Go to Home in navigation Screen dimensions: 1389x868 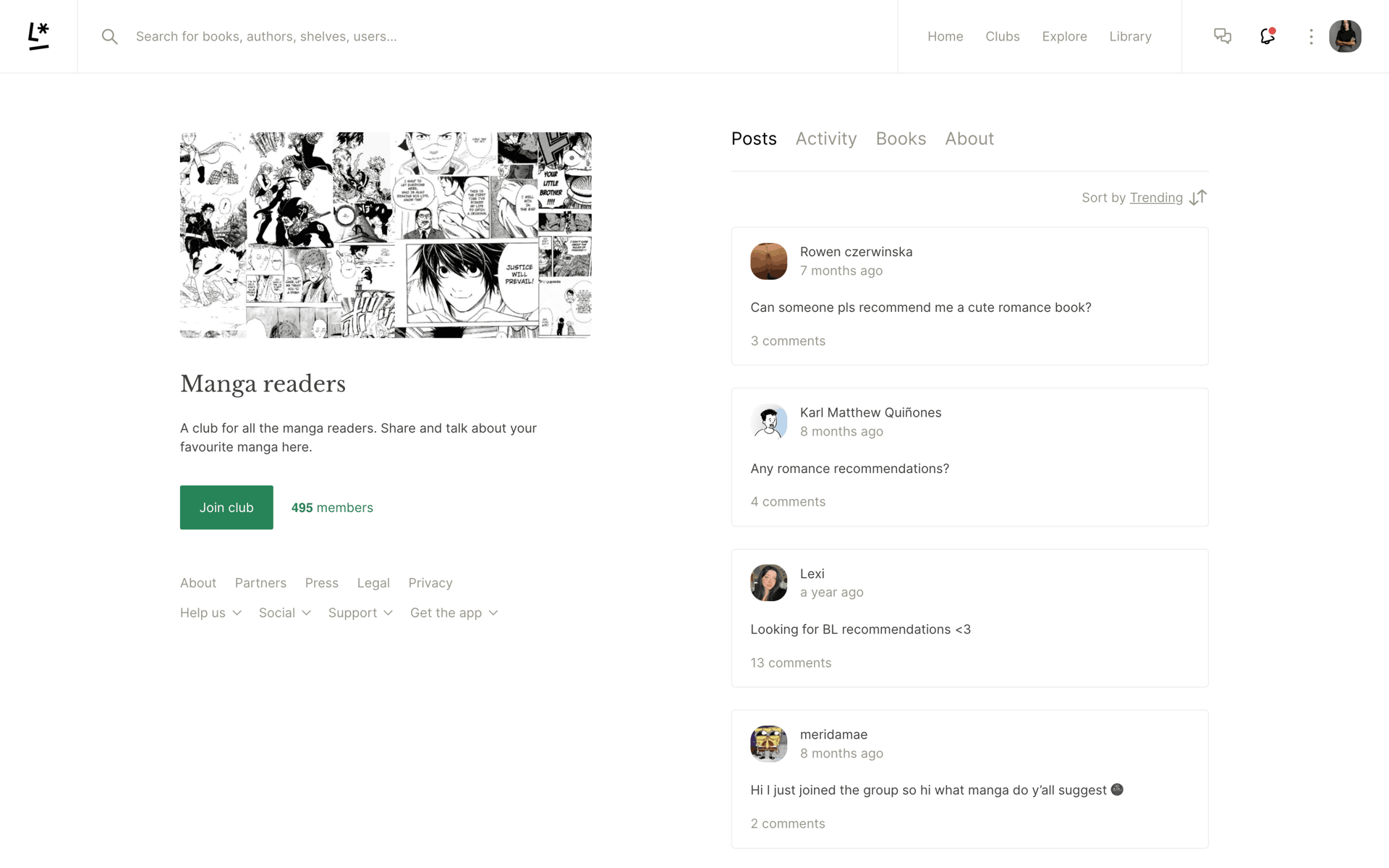tap(945, 36)
